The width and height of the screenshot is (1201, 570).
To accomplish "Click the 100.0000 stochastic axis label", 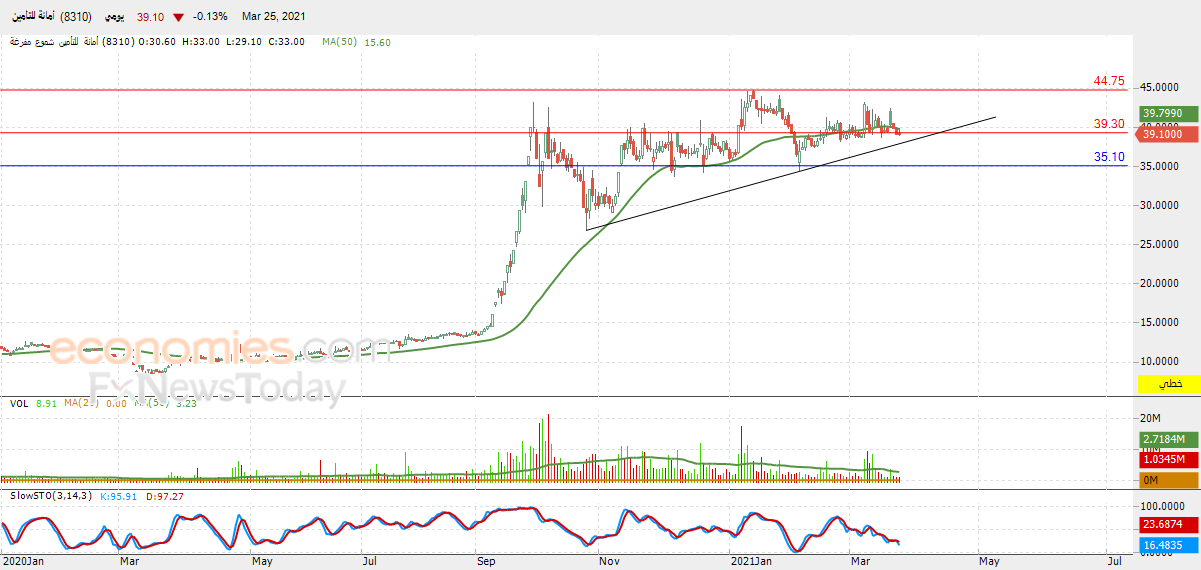I will 1162,506.
